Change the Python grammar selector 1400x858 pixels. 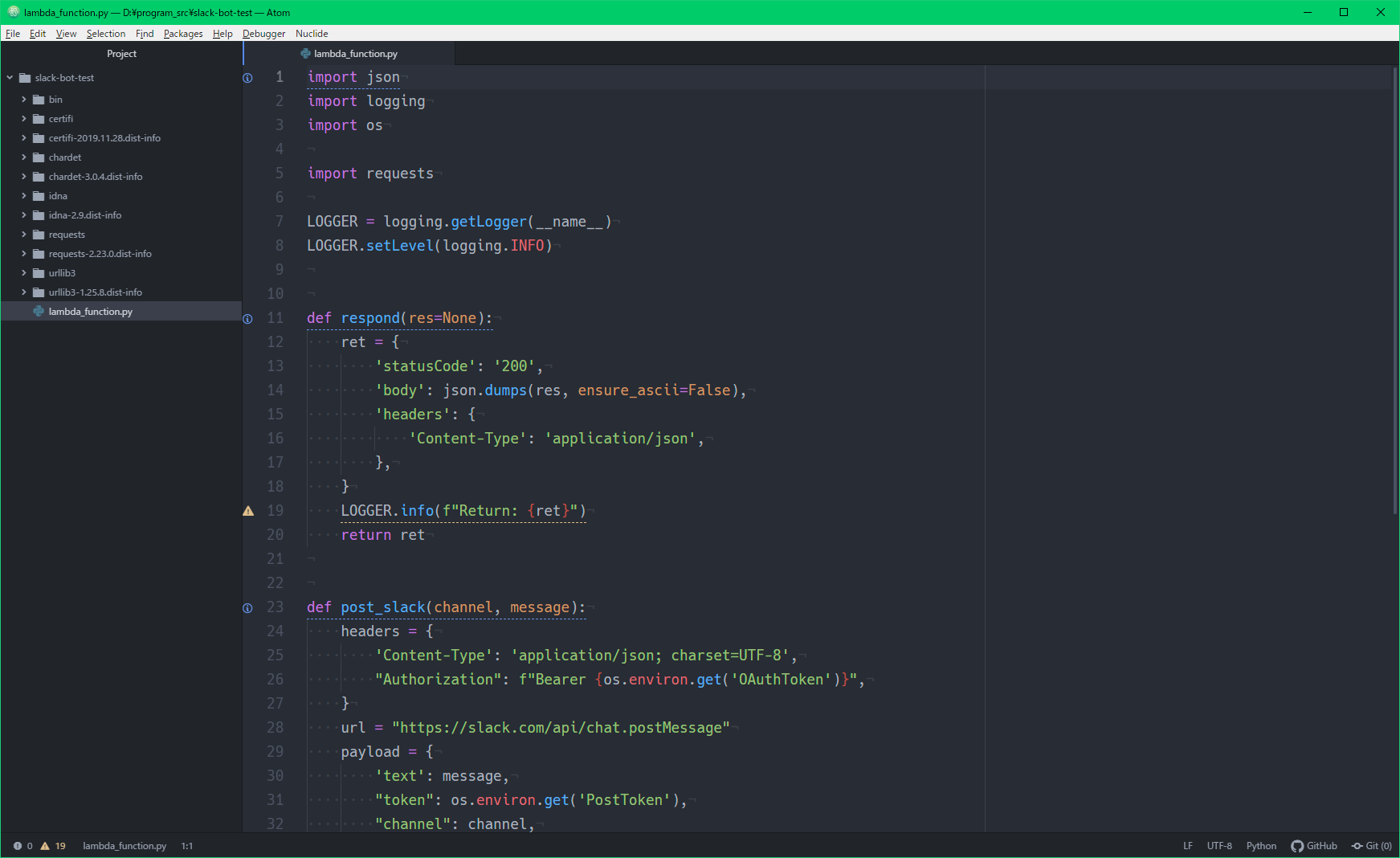click(x=1261, y=845)
